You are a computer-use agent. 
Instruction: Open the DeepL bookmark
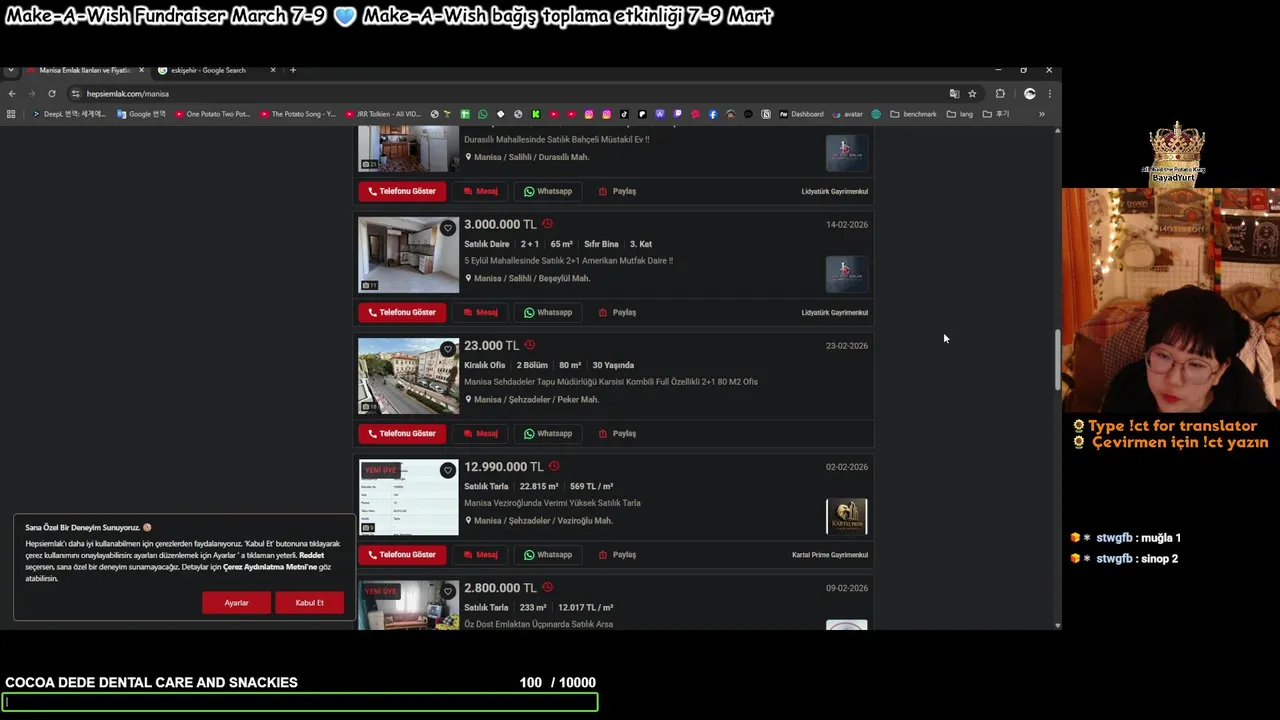[x=68, y=114]
